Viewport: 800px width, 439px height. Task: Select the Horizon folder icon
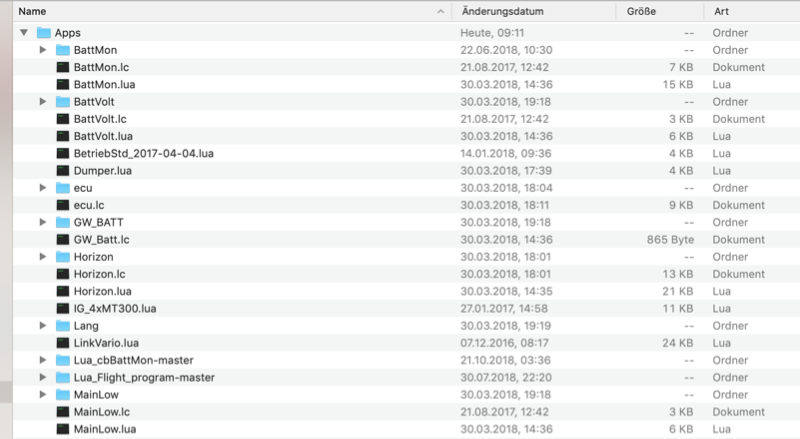pos(63,257)
